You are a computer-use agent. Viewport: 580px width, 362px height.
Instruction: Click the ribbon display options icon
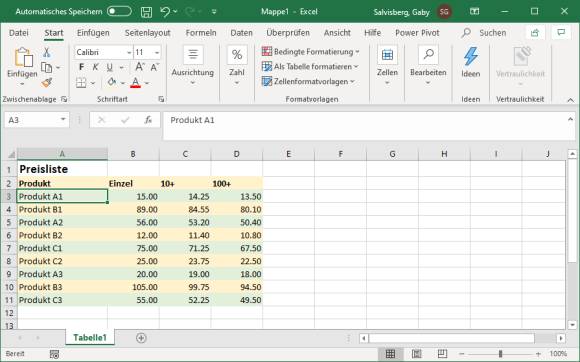[475, 11]
